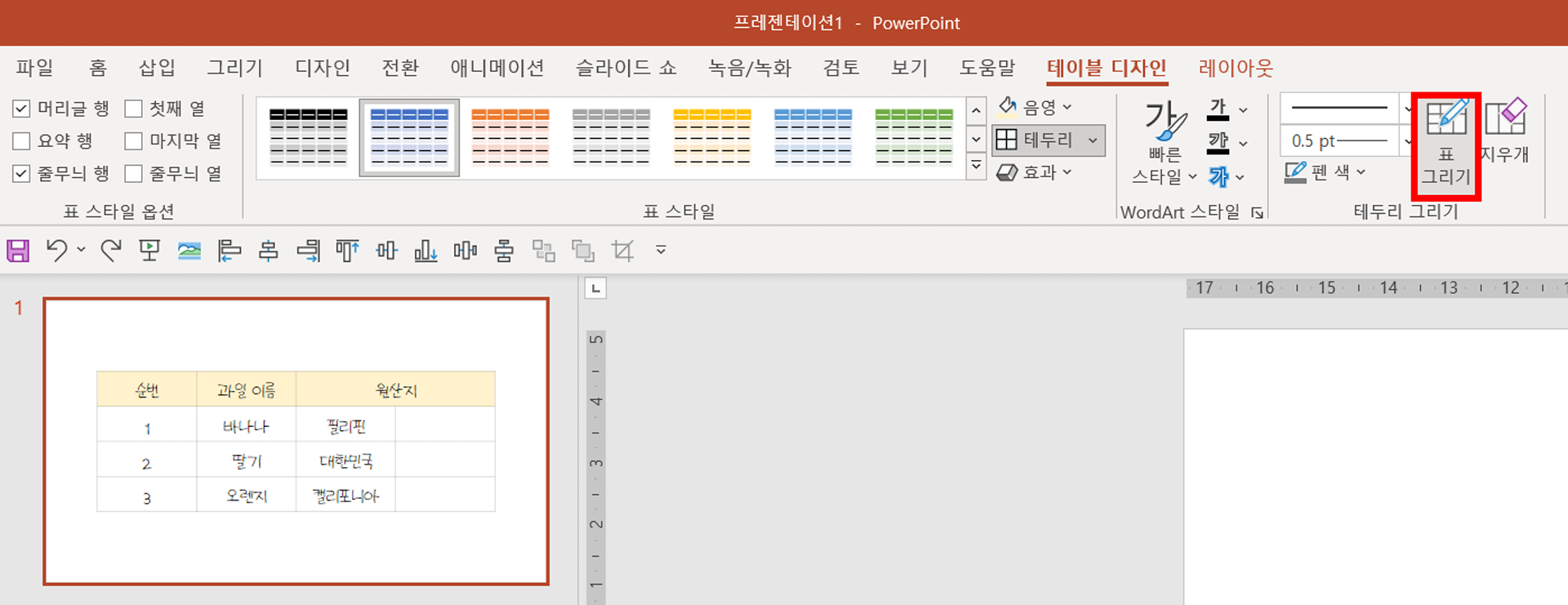Open the 애니메이션 tab

pyautogui.click(x=497, y=68)
